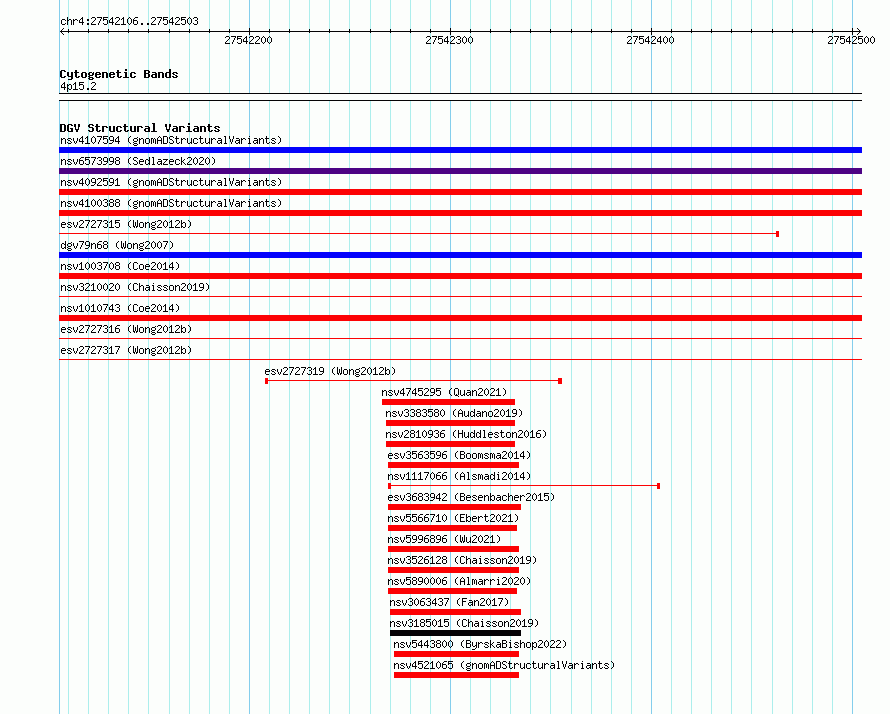
Task: Select the 4p15.2 cytogenetic band label
Action: click(x=78, y=87)
